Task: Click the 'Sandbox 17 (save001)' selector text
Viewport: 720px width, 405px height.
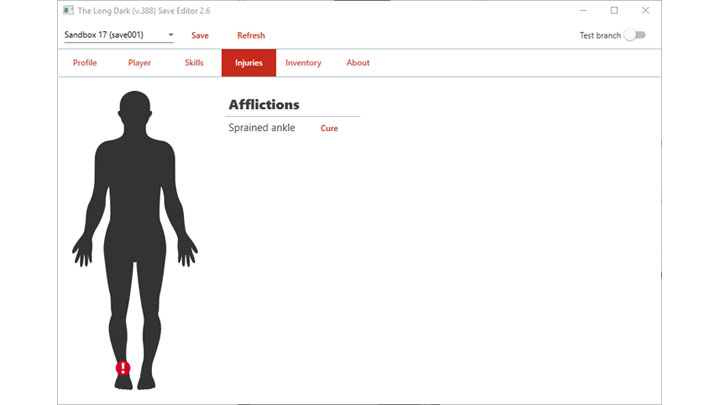Action: click(104, 35)
